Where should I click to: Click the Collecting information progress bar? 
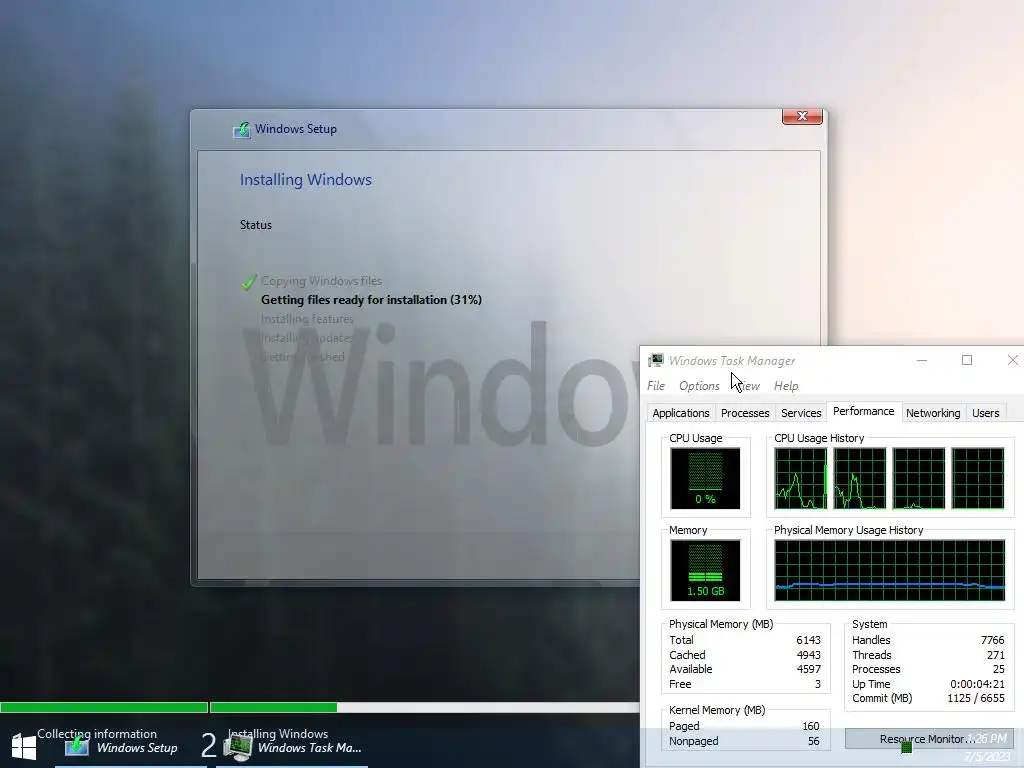(104, 707)
